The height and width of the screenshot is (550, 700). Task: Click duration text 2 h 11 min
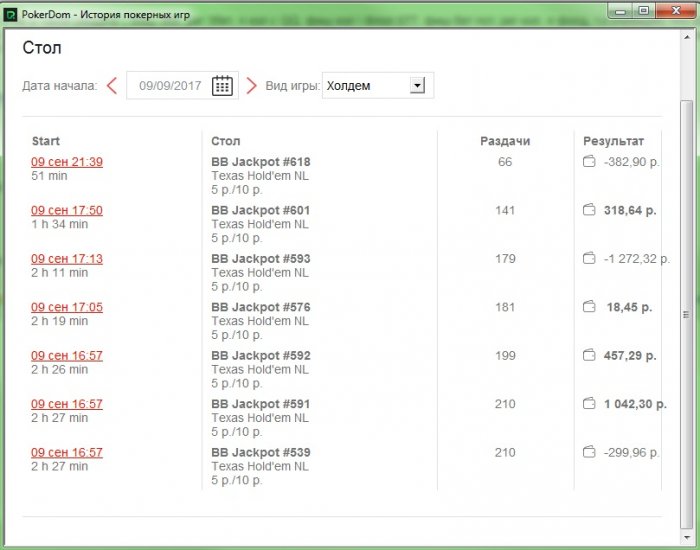tap(59, 273)
